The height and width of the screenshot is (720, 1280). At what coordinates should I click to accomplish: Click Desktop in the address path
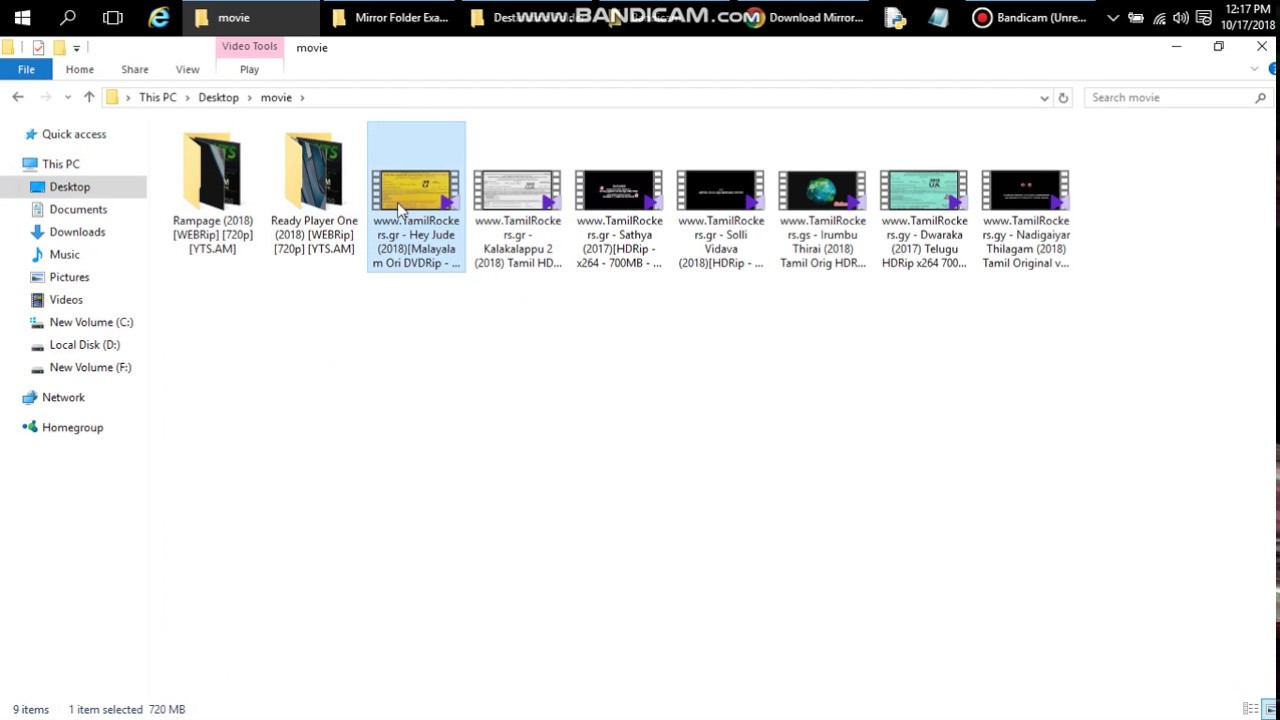[x=218, y=97]
